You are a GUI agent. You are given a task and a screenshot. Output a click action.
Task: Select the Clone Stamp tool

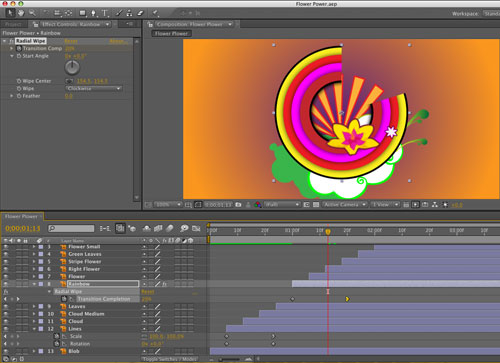coord(129,13)
